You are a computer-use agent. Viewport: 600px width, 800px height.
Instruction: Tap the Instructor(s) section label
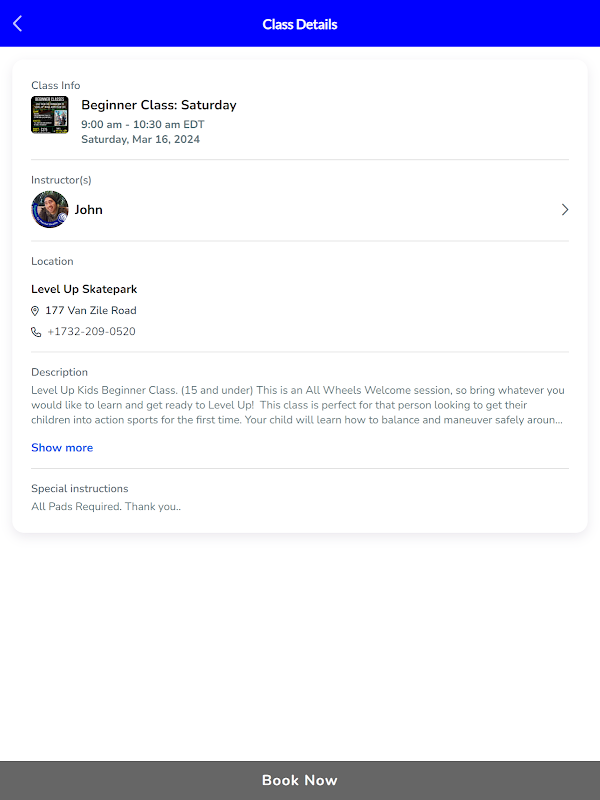[x=61, y=180]
